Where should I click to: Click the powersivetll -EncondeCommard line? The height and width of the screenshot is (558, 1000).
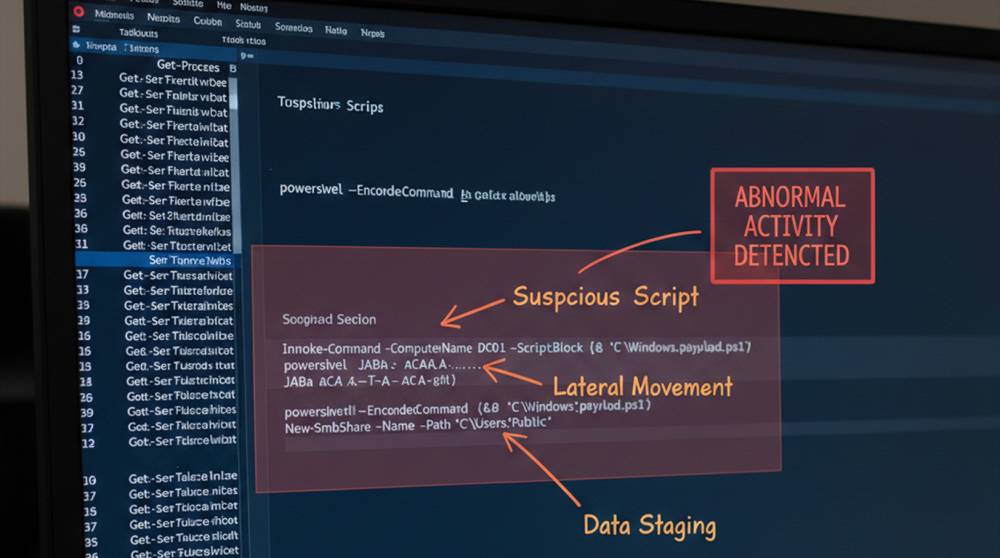point(467,407)
